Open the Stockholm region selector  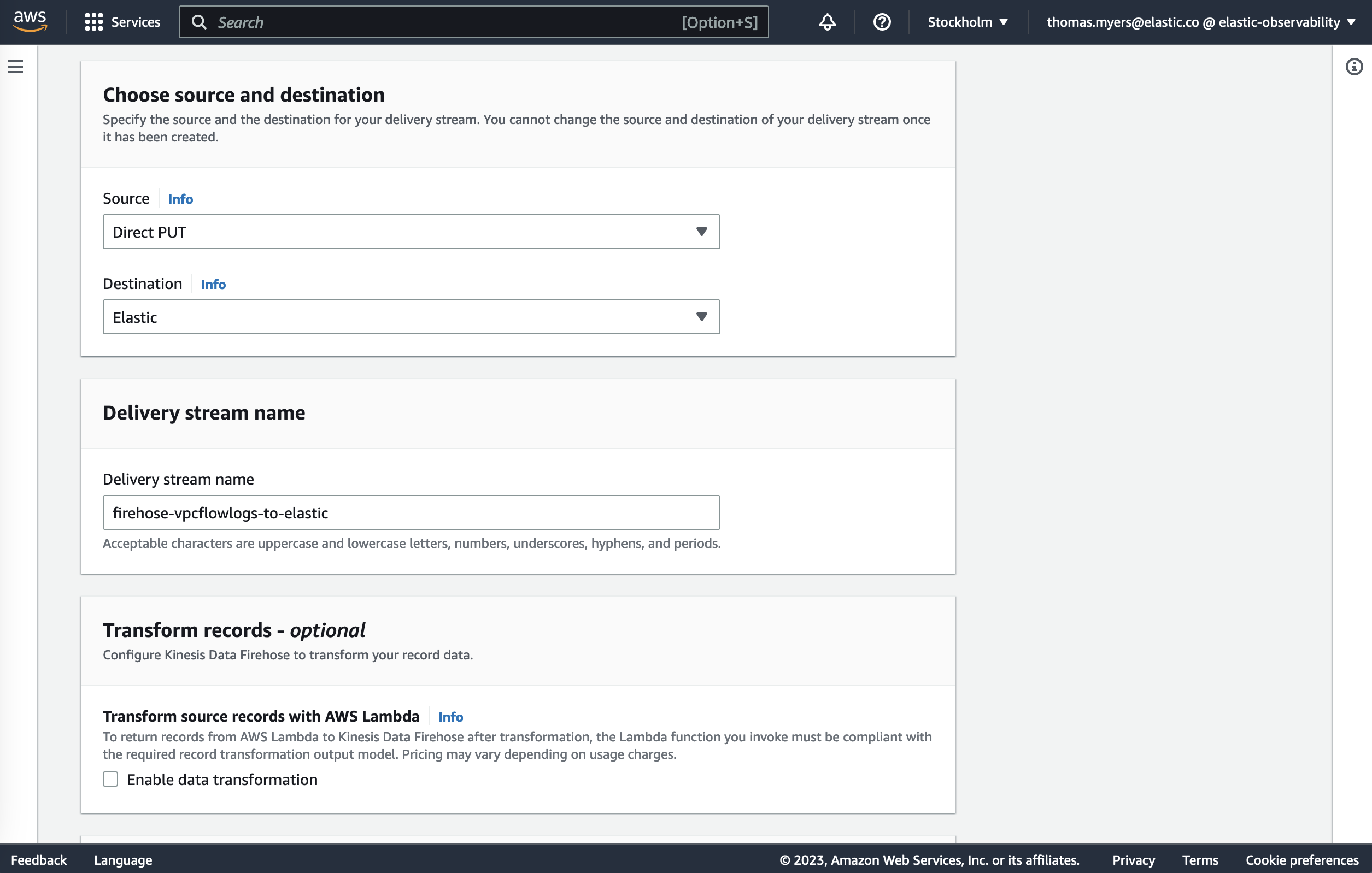coord(967,22)
